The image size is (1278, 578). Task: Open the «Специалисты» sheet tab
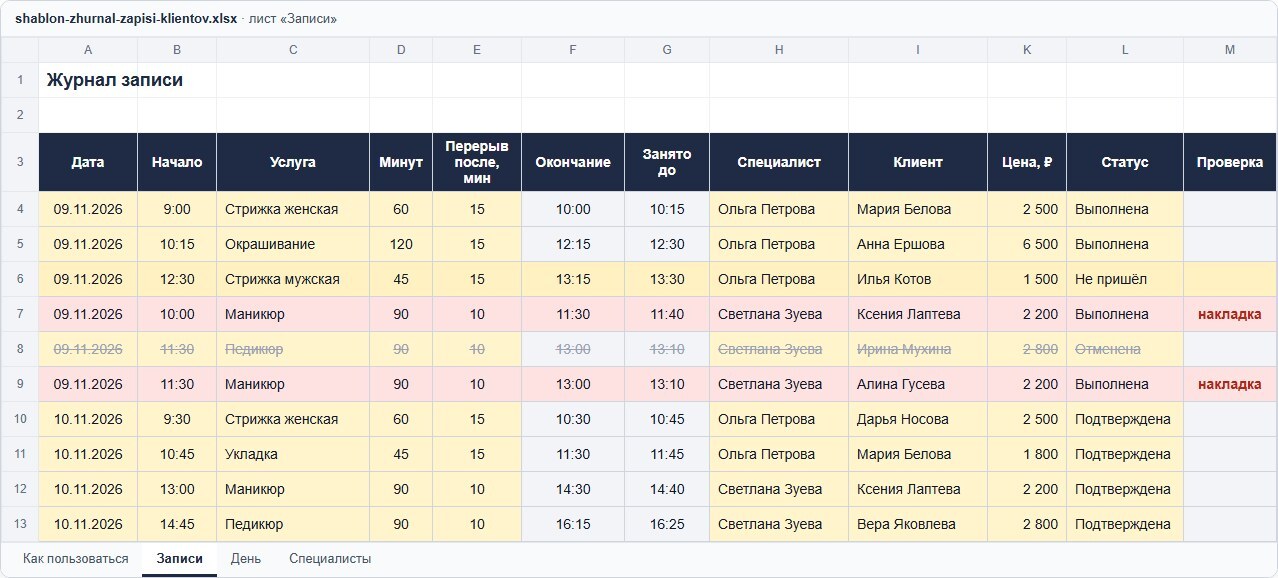tap(330, 559)
